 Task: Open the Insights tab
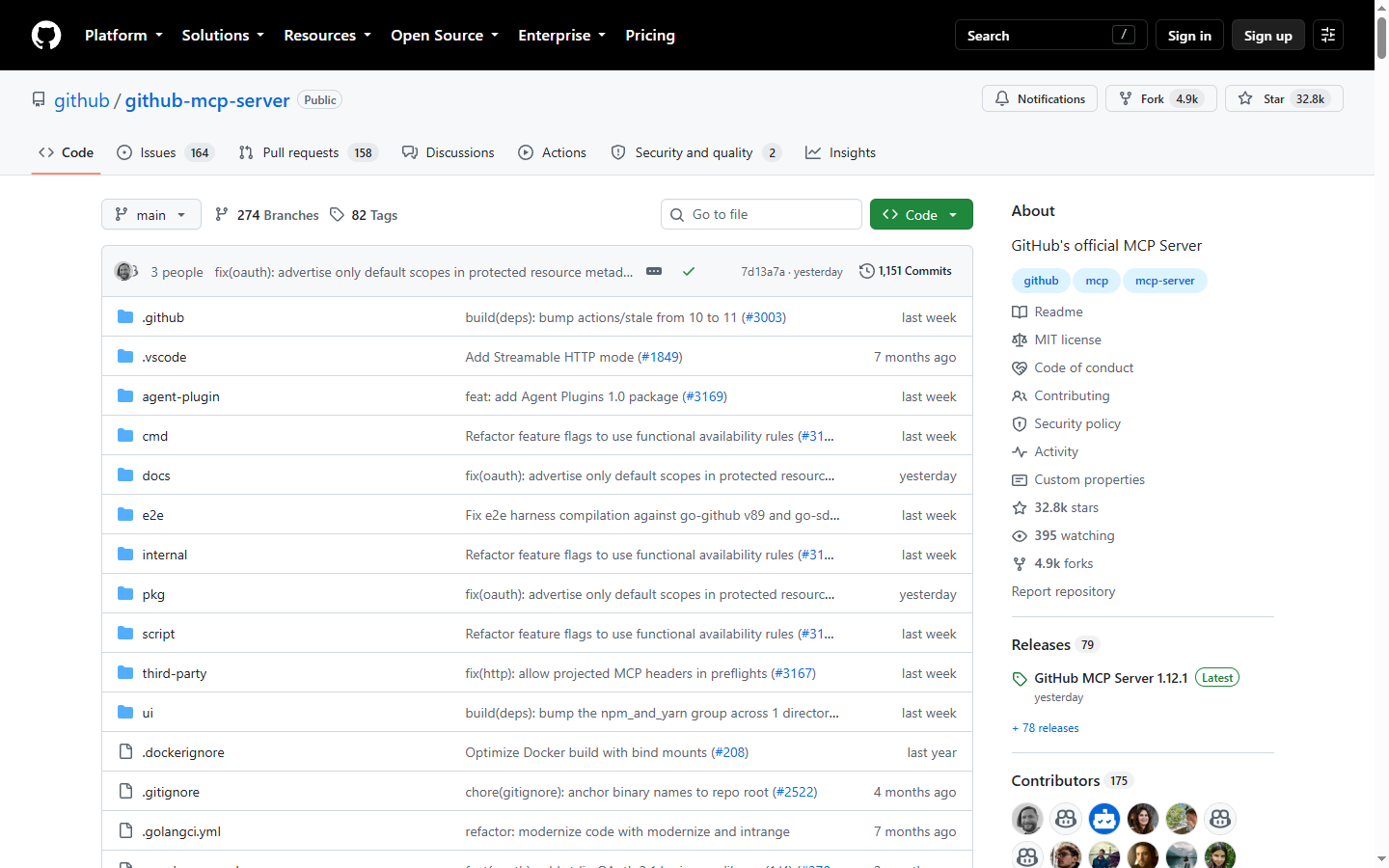point(840,152)
